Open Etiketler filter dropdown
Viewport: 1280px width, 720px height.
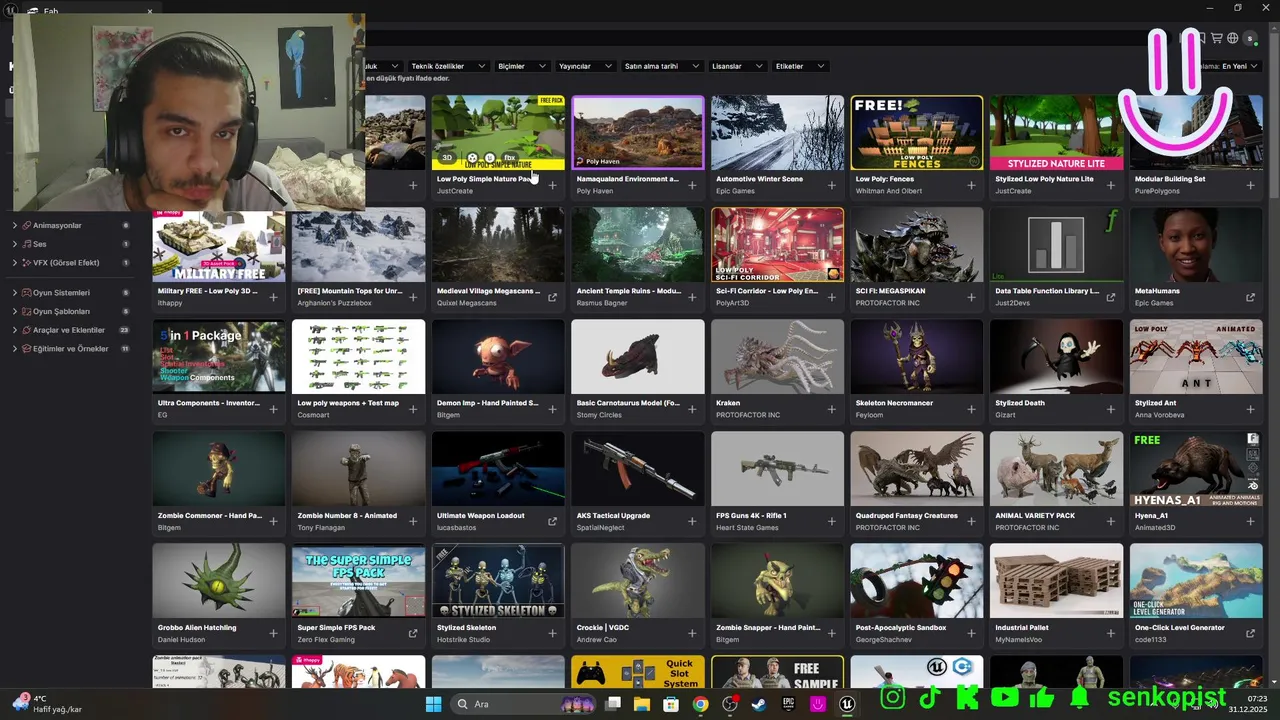click(800, 66)
